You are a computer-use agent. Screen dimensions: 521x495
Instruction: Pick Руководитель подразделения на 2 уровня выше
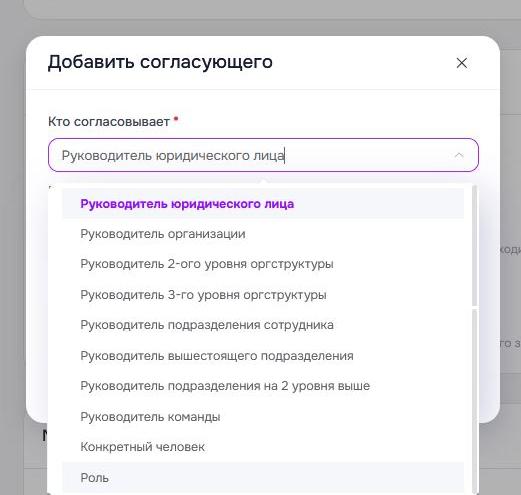(x=263, y=386)
